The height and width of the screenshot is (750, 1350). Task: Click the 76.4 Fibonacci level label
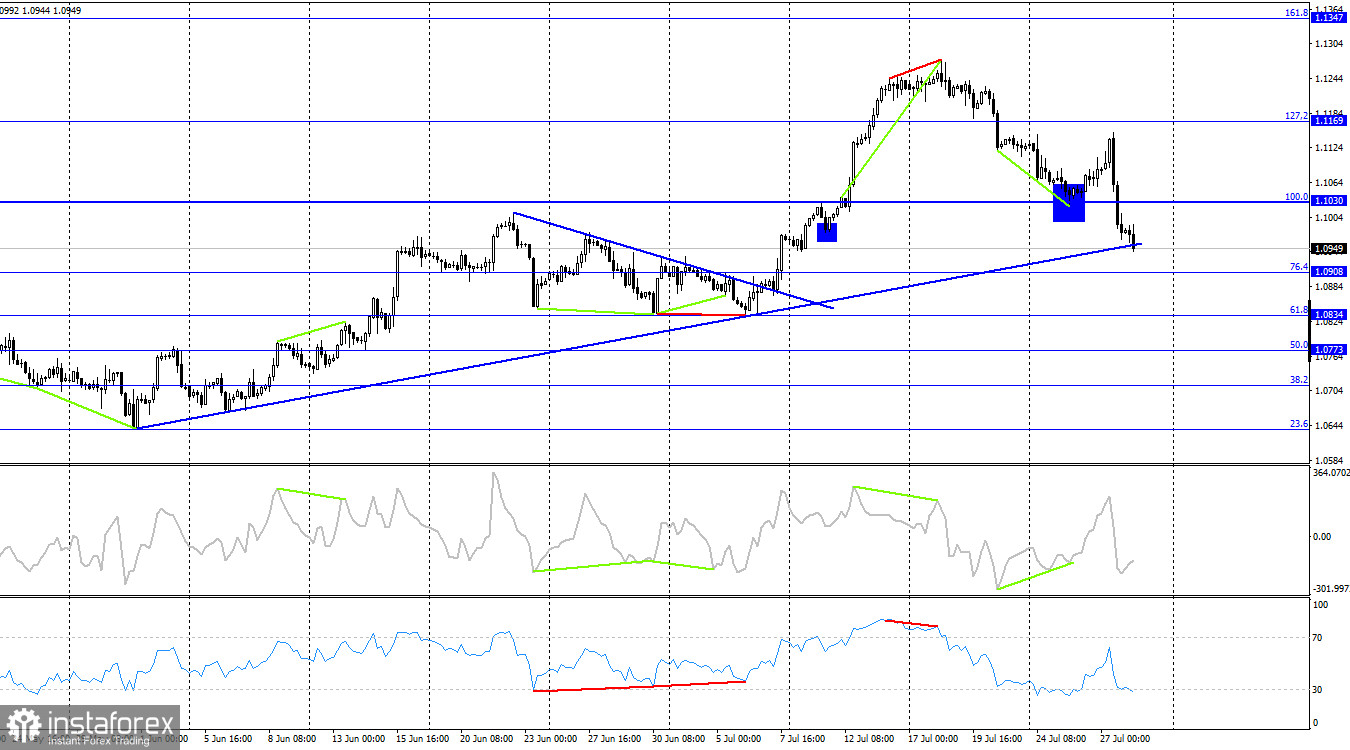(x=1298, y=267)
